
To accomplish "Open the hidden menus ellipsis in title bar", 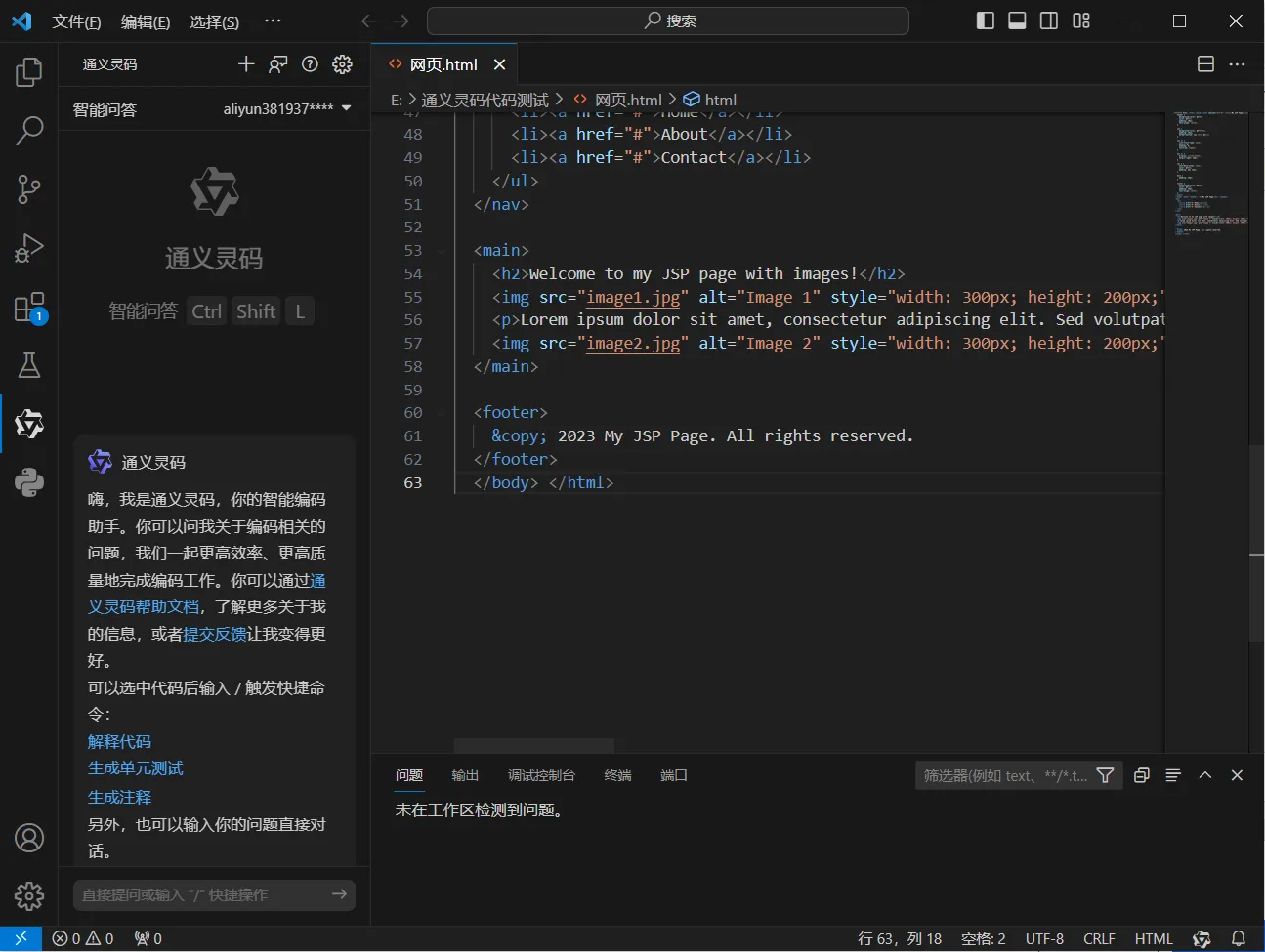I will [273, 21].
